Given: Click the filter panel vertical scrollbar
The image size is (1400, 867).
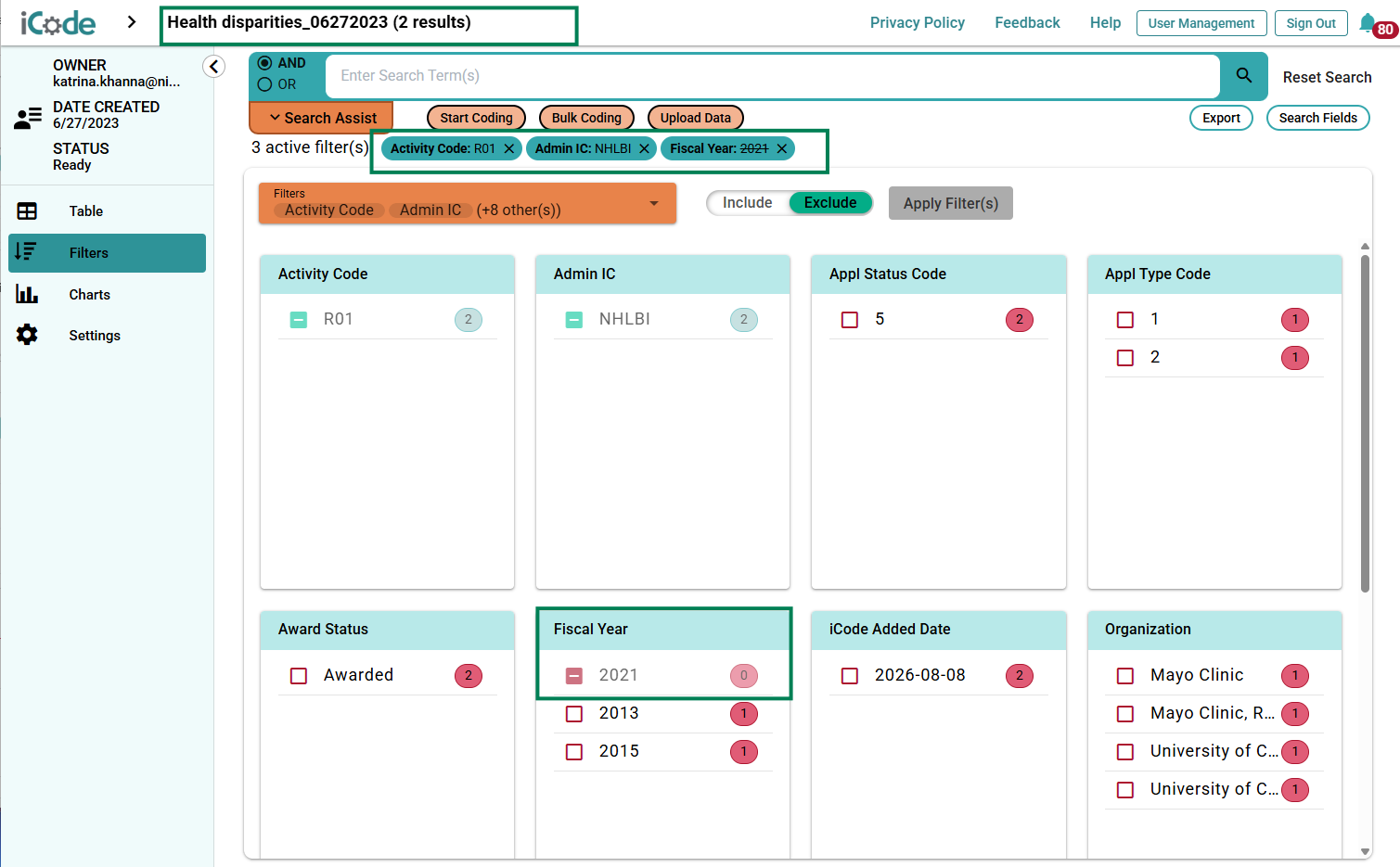Looking at the screenshot, I should point(1365,423).
